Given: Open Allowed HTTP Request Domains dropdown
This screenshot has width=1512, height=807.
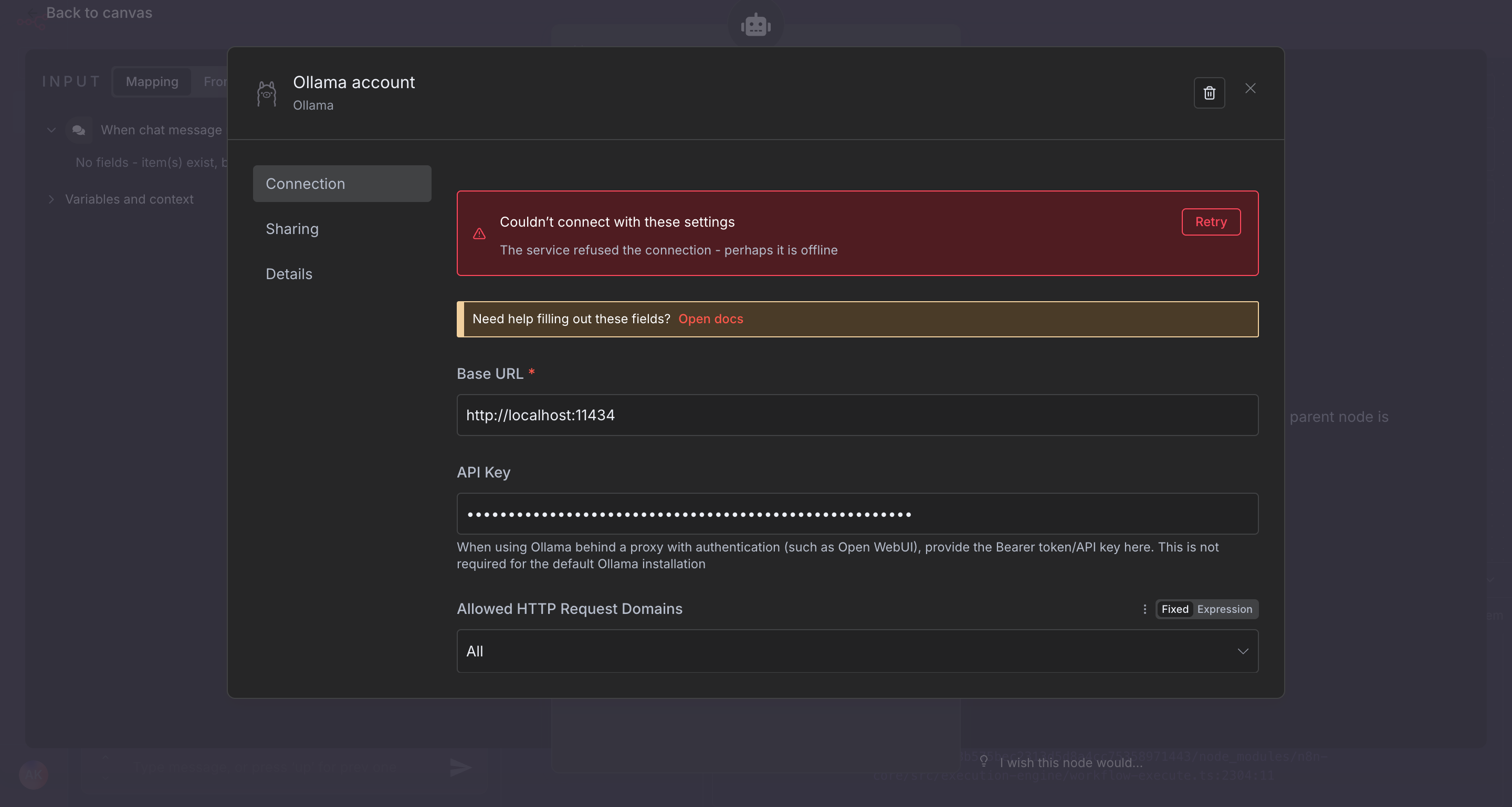Looking at the screenshot, I should pos(857,651).
